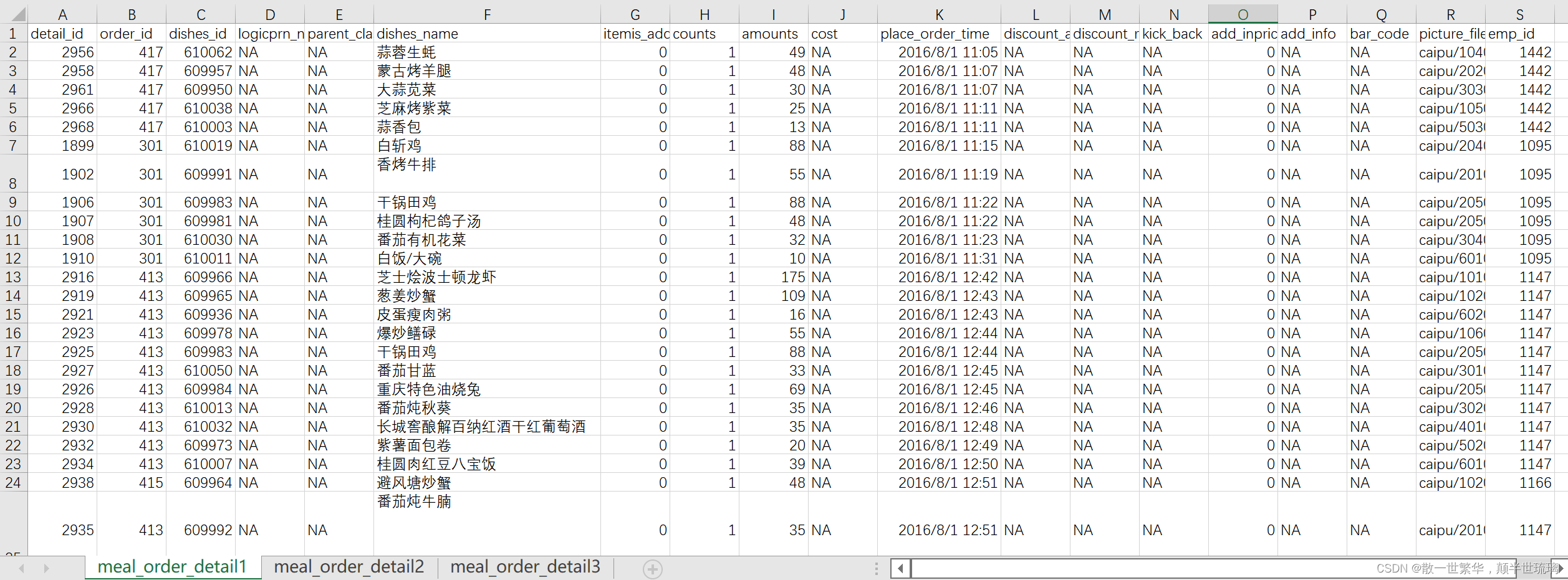Click cell with dish name 蒙古烤羊腿
This screenshot has height=580, width=1568.
487,71
